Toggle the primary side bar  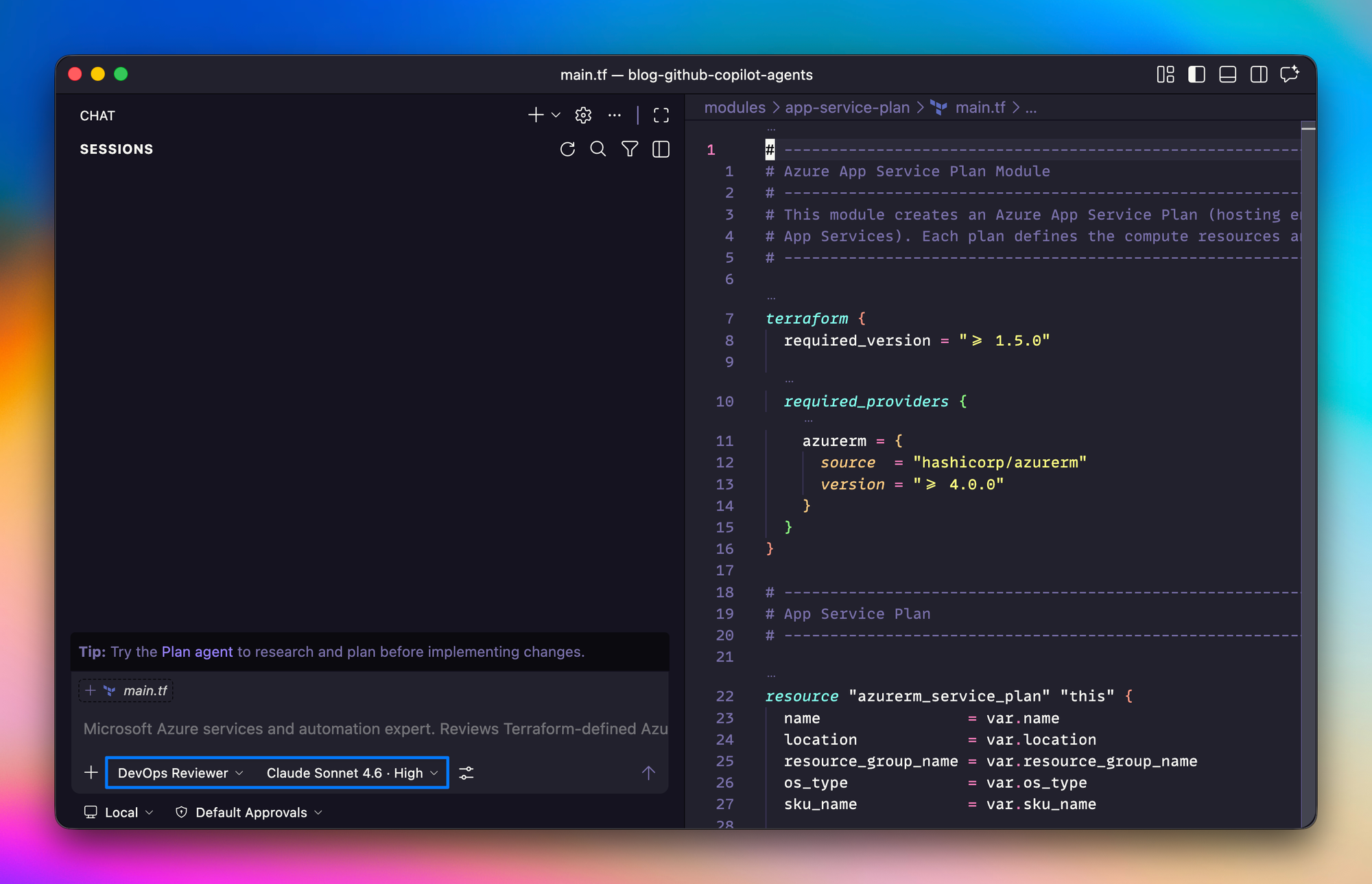coord(1196,74)
